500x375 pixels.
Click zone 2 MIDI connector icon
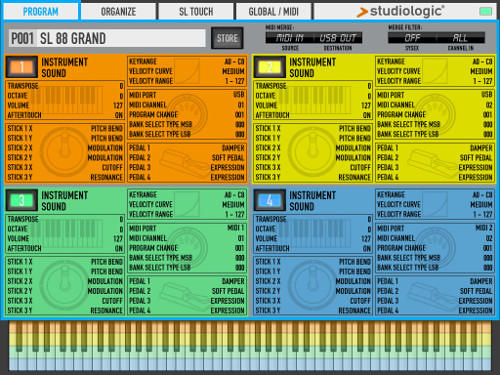(x=435, y=114)
